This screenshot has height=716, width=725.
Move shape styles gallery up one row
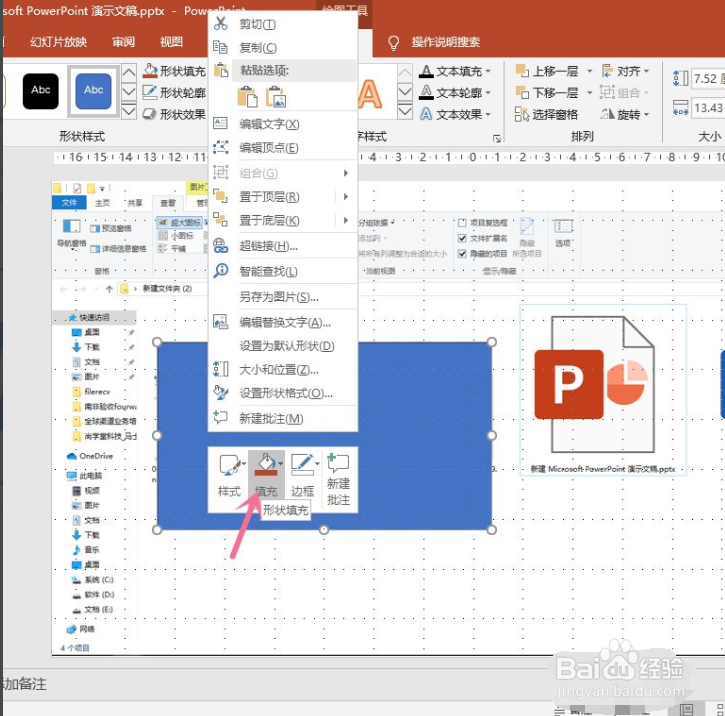[x=129, y=72]
